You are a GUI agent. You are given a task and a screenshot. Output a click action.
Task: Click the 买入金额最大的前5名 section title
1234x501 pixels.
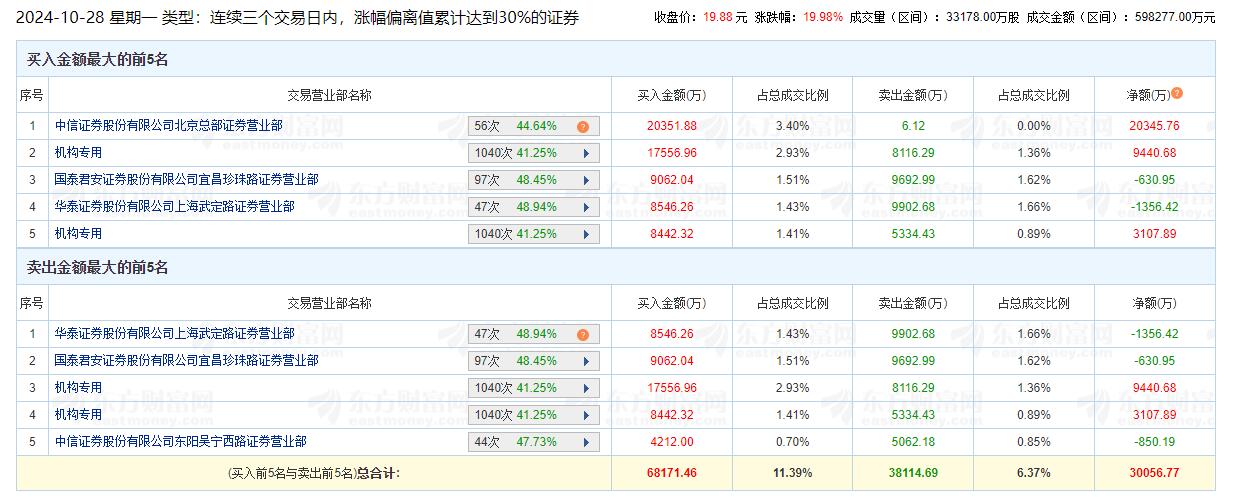[x=97, y=60]
